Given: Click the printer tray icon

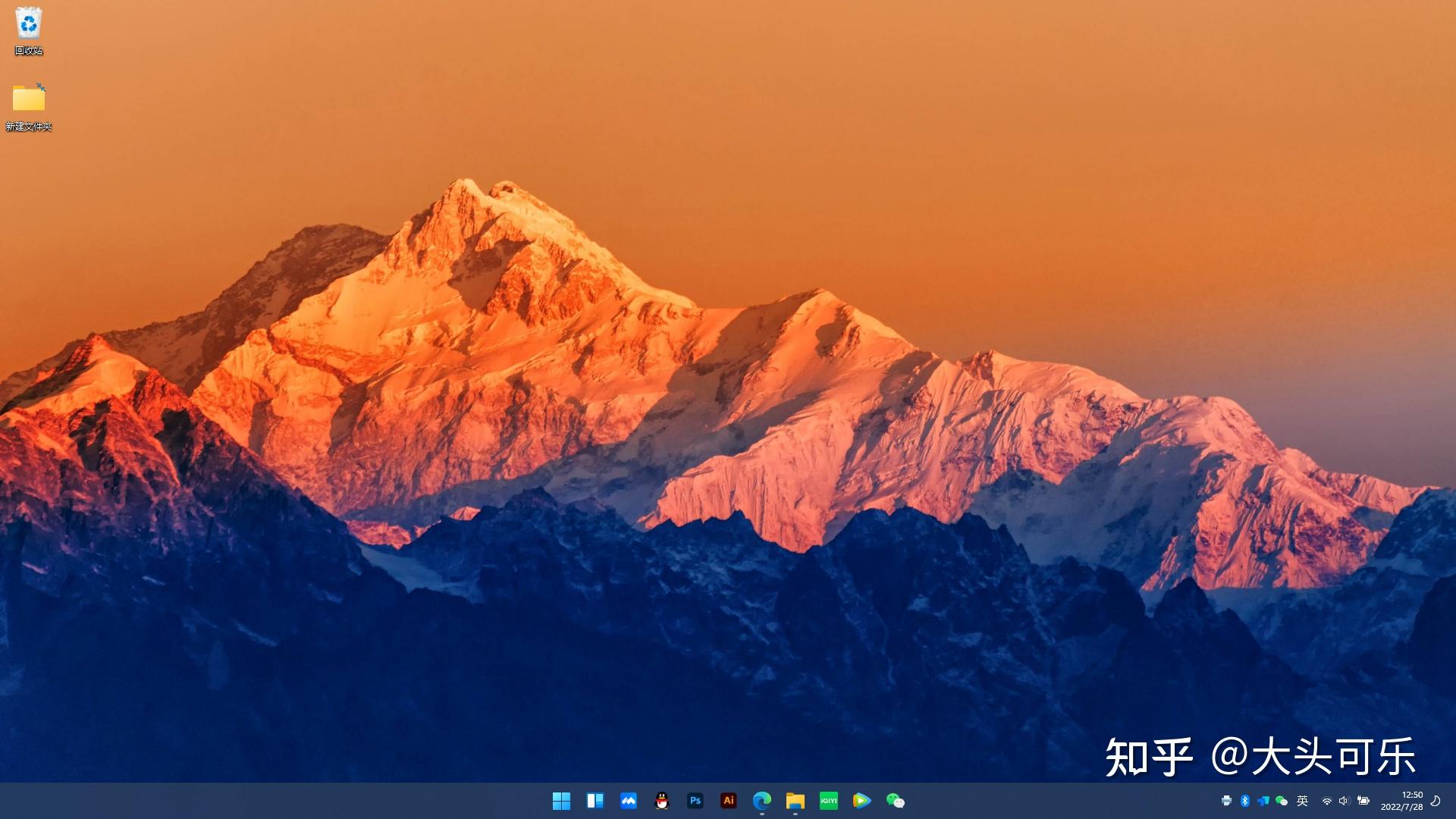Looking at the screenshot, I should coord(1226,801).
